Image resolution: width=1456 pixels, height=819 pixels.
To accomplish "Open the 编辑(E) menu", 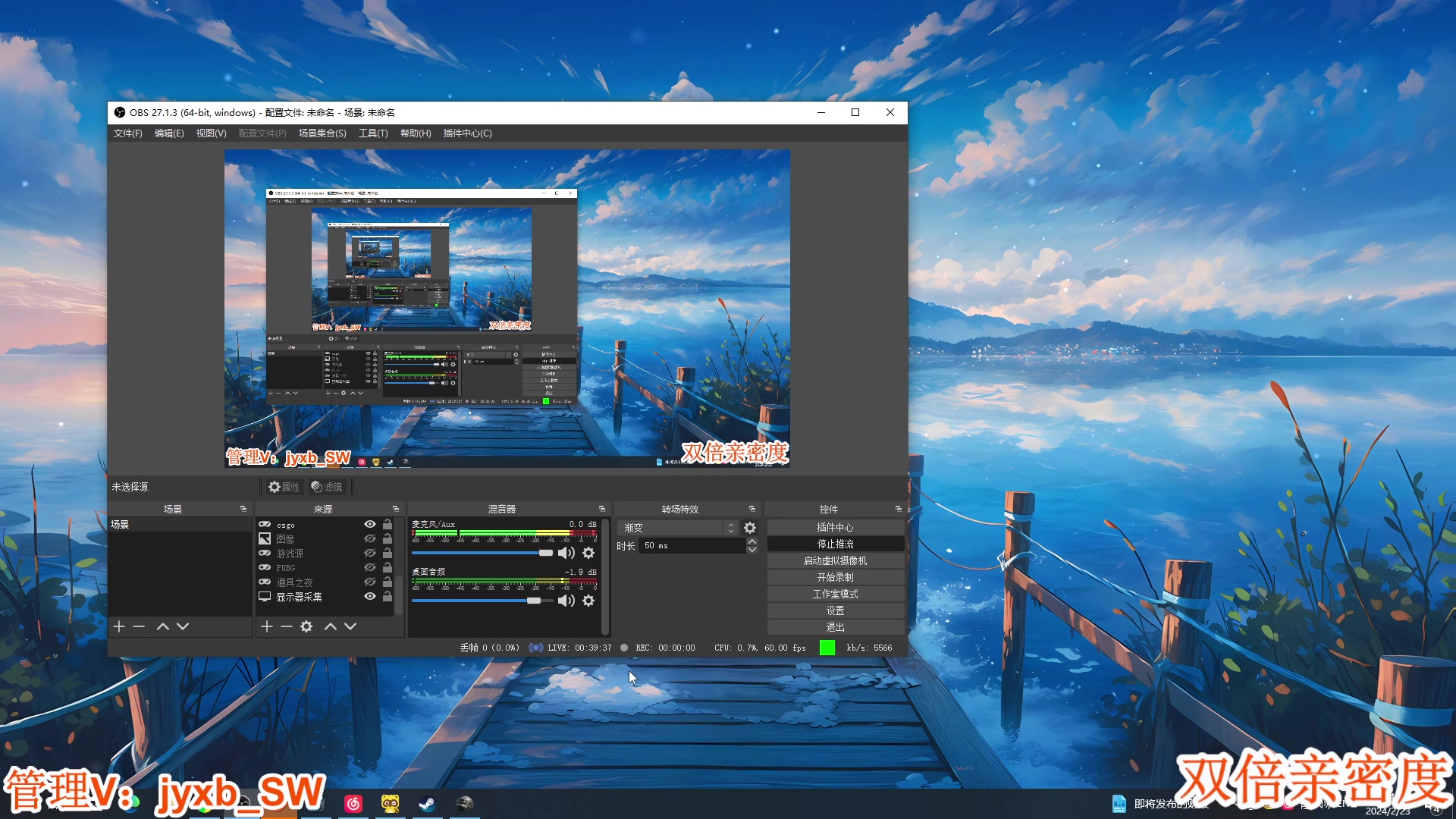I will coord(169,133).
